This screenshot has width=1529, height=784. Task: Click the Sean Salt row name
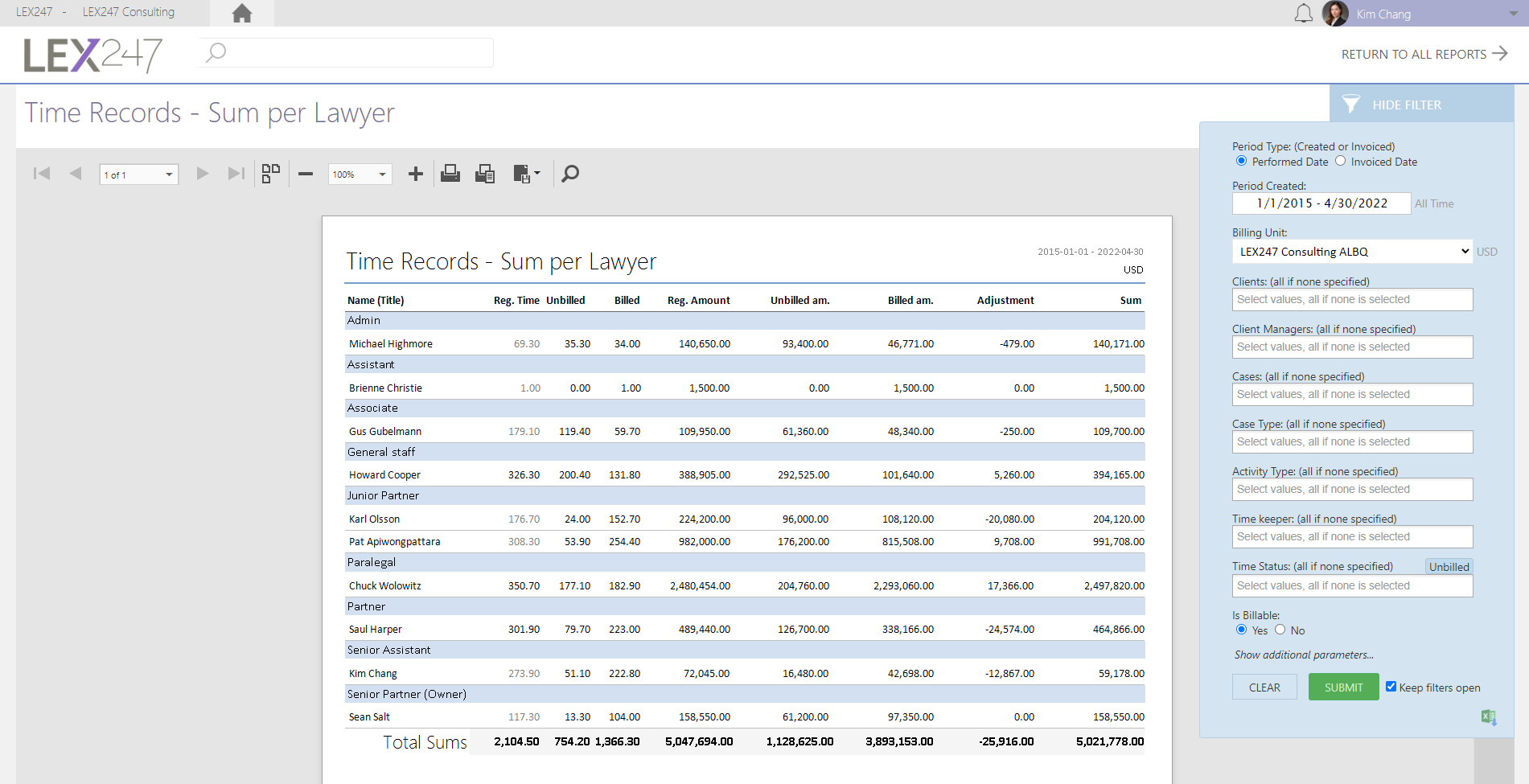(369, 716)
